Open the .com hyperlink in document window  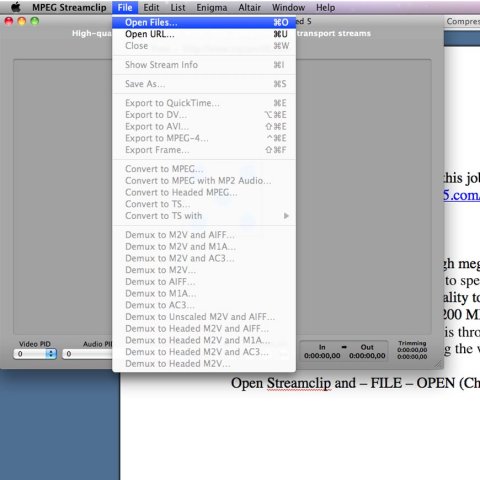pyautogui.click(x=462, y=195)
